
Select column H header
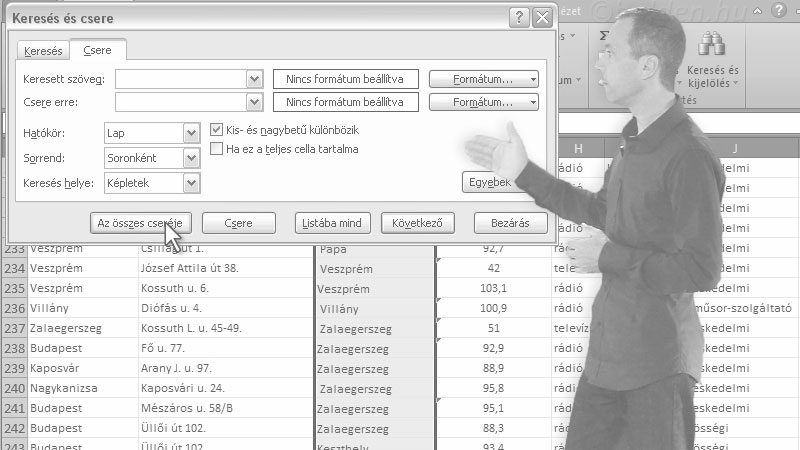(x=578, y=148)
